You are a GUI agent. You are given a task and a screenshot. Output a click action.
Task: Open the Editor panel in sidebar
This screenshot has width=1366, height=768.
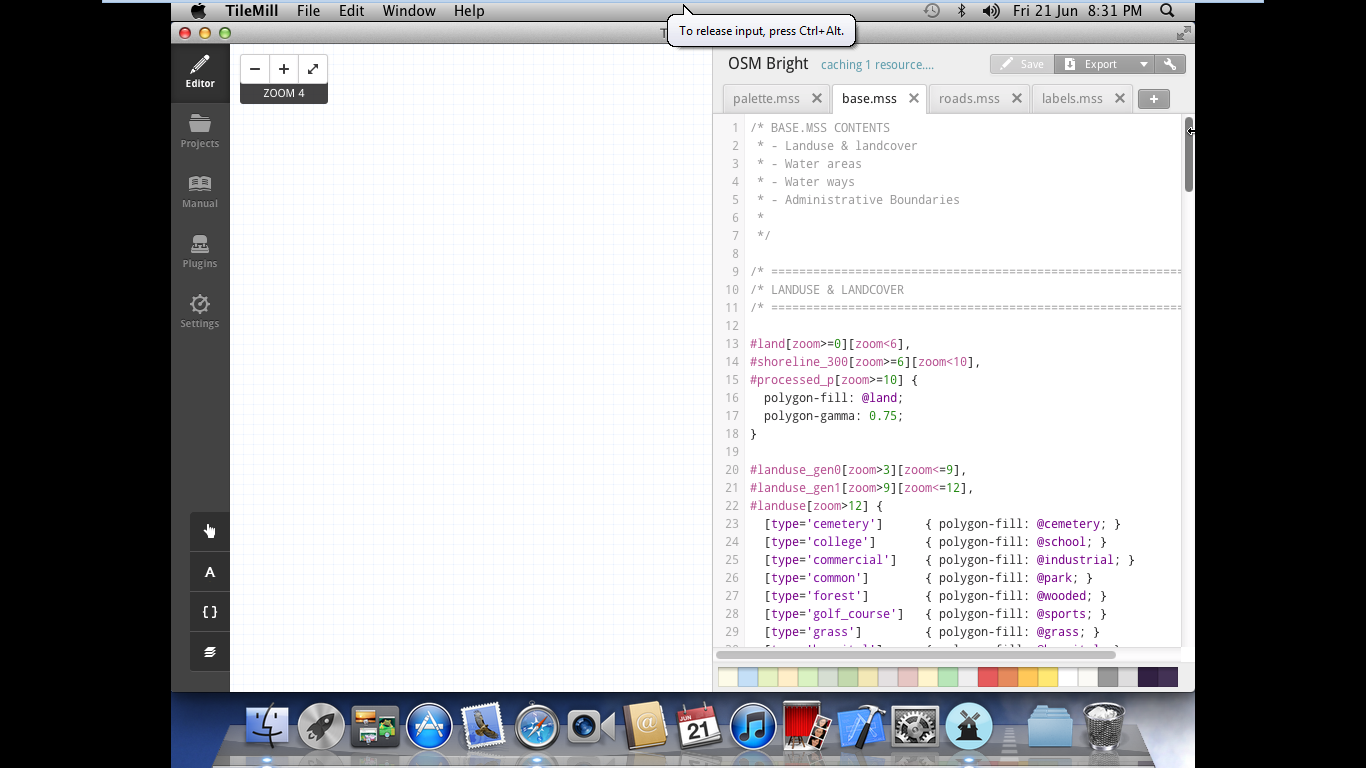(200, 72)
